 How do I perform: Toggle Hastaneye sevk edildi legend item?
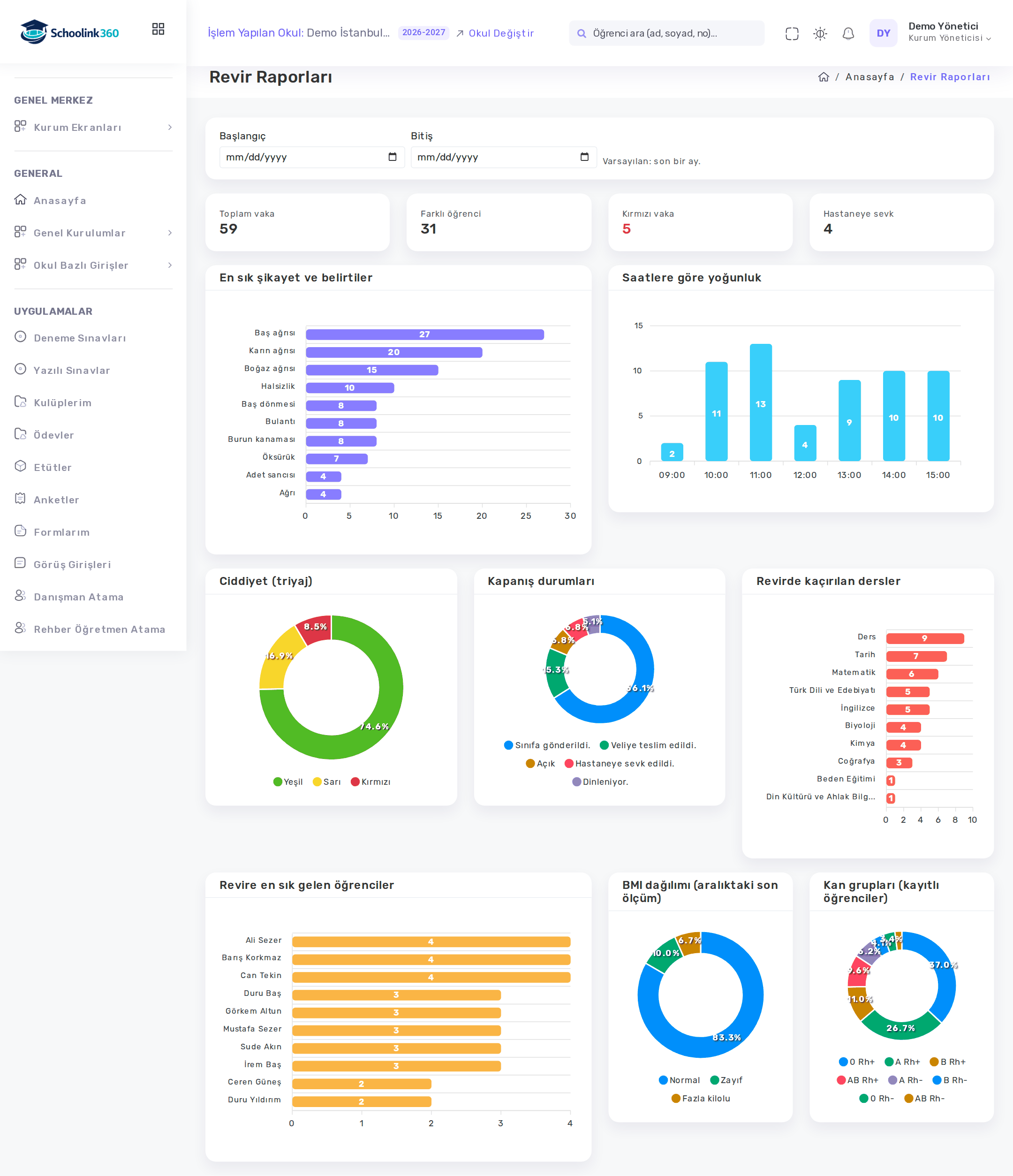(619, 763)
